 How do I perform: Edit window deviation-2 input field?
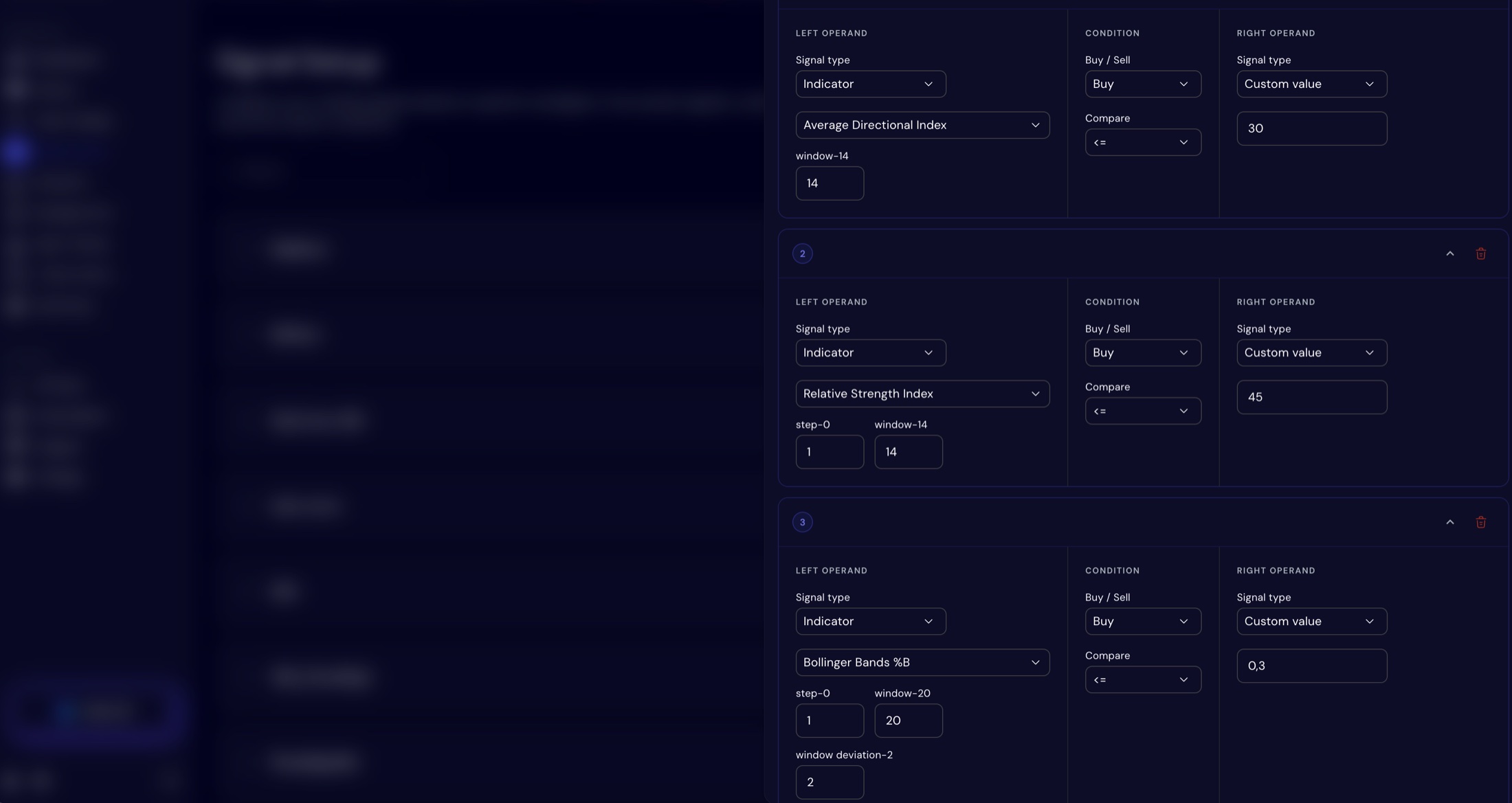(x=830, y=782)
